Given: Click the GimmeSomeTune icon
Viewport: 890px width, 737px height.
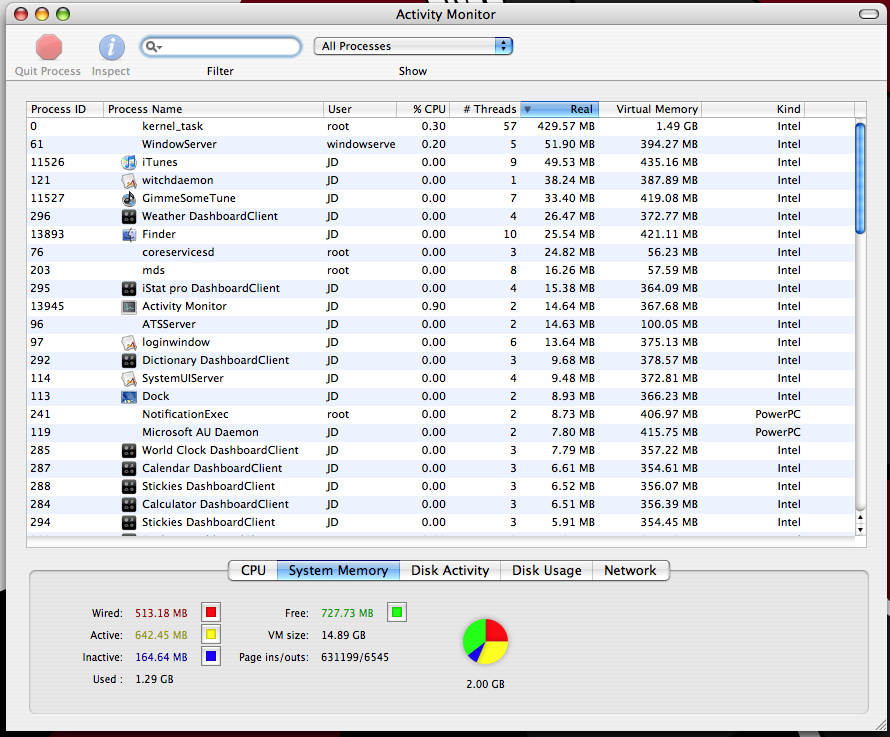Looking at the screenshot, I should 129,198.
